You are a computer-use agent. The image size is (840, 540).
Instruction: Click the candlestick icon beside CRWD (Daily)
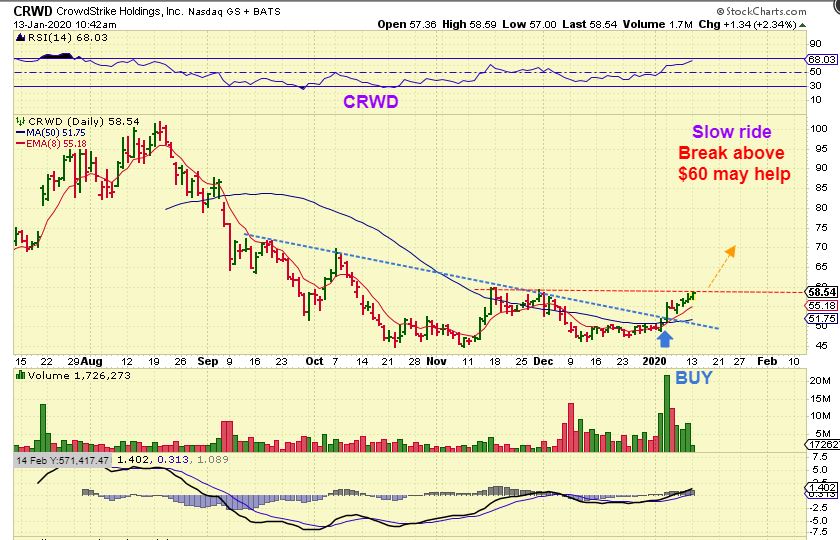20,122
